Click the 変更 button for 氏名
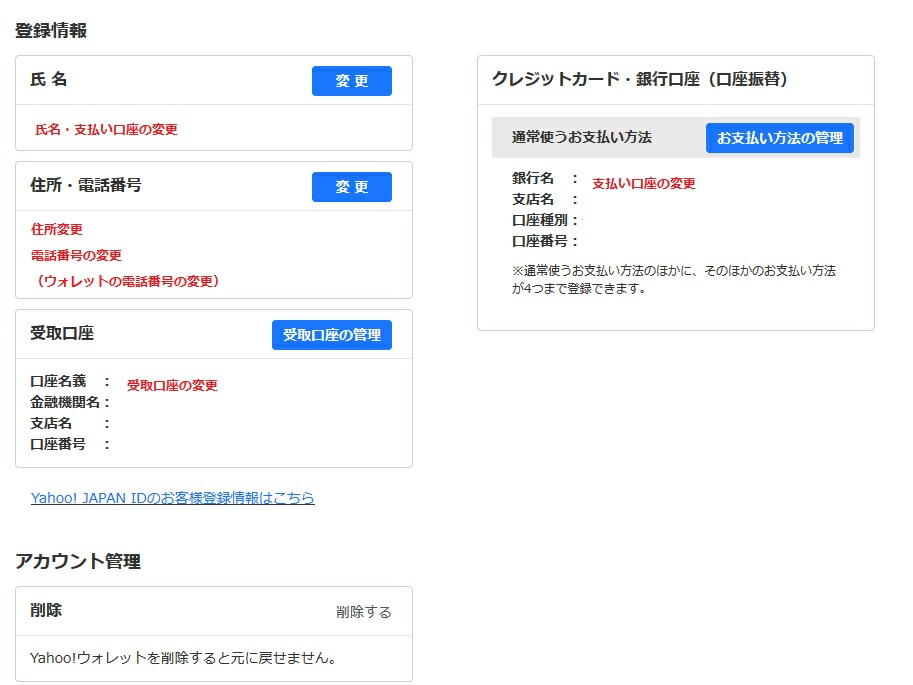Screen dimensions: 913x685 coord(351,81)
